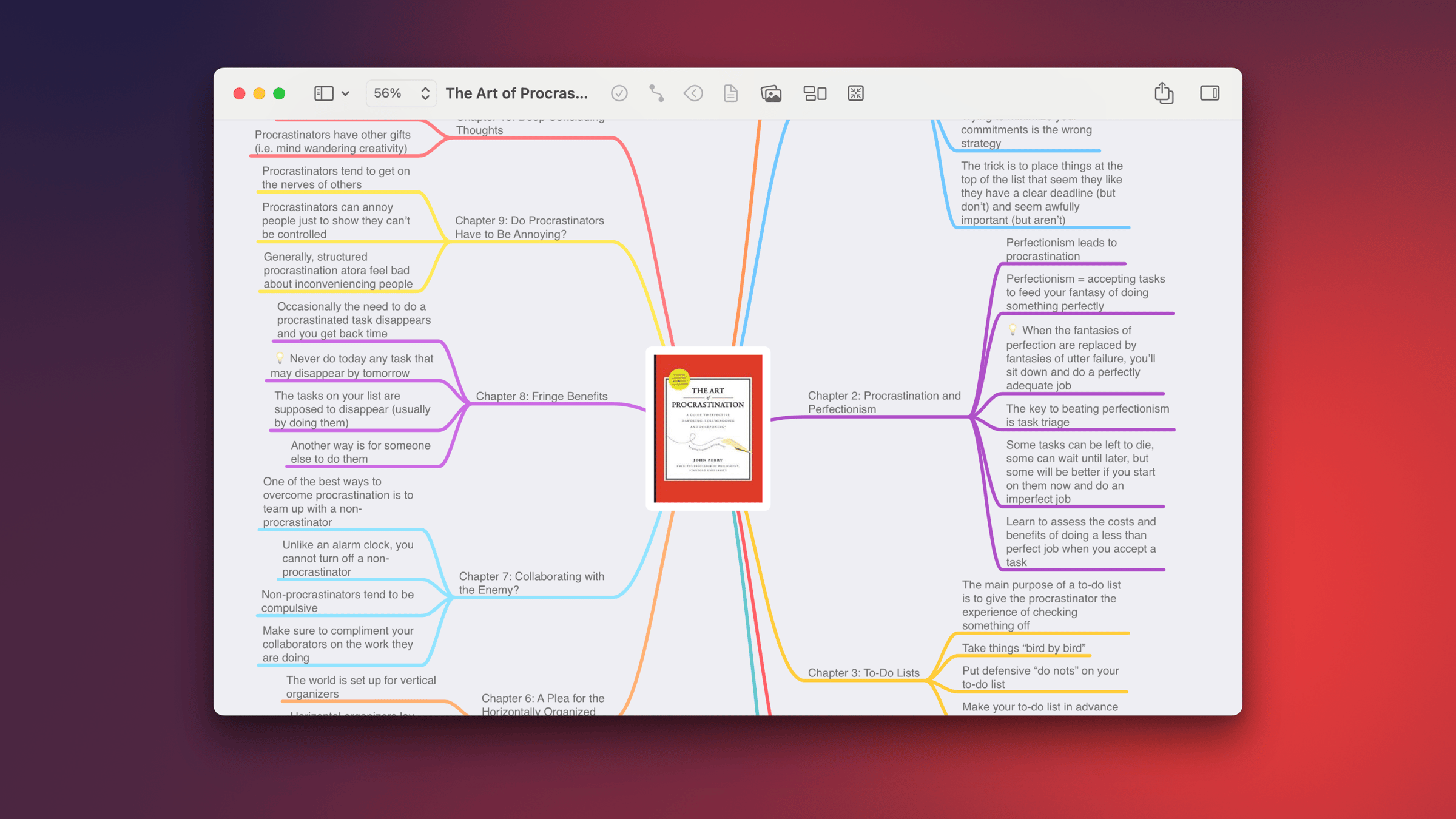This screenshot has width=1456, height=819.
Task: Click the focus collapse icon
Action: pyautogui.click(x=855, y=93)
